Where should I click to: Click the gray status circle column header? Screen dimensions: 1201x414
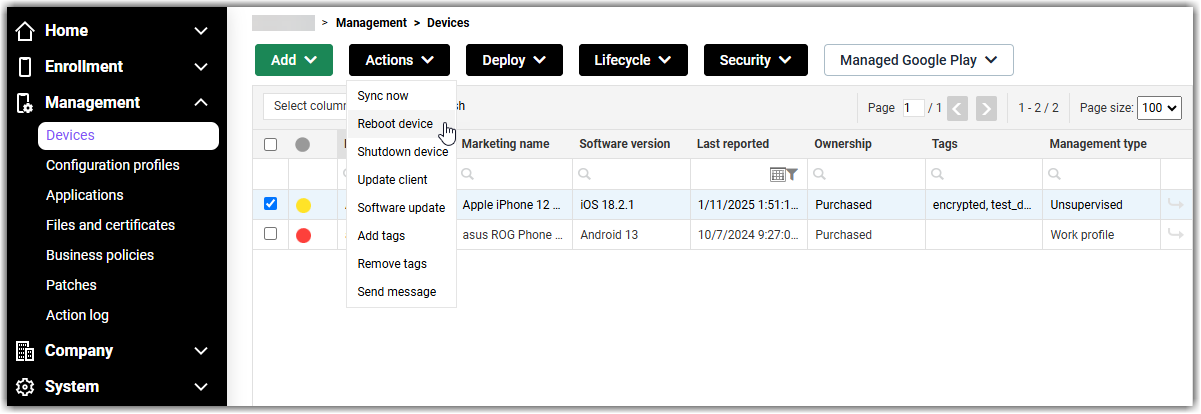303,145
